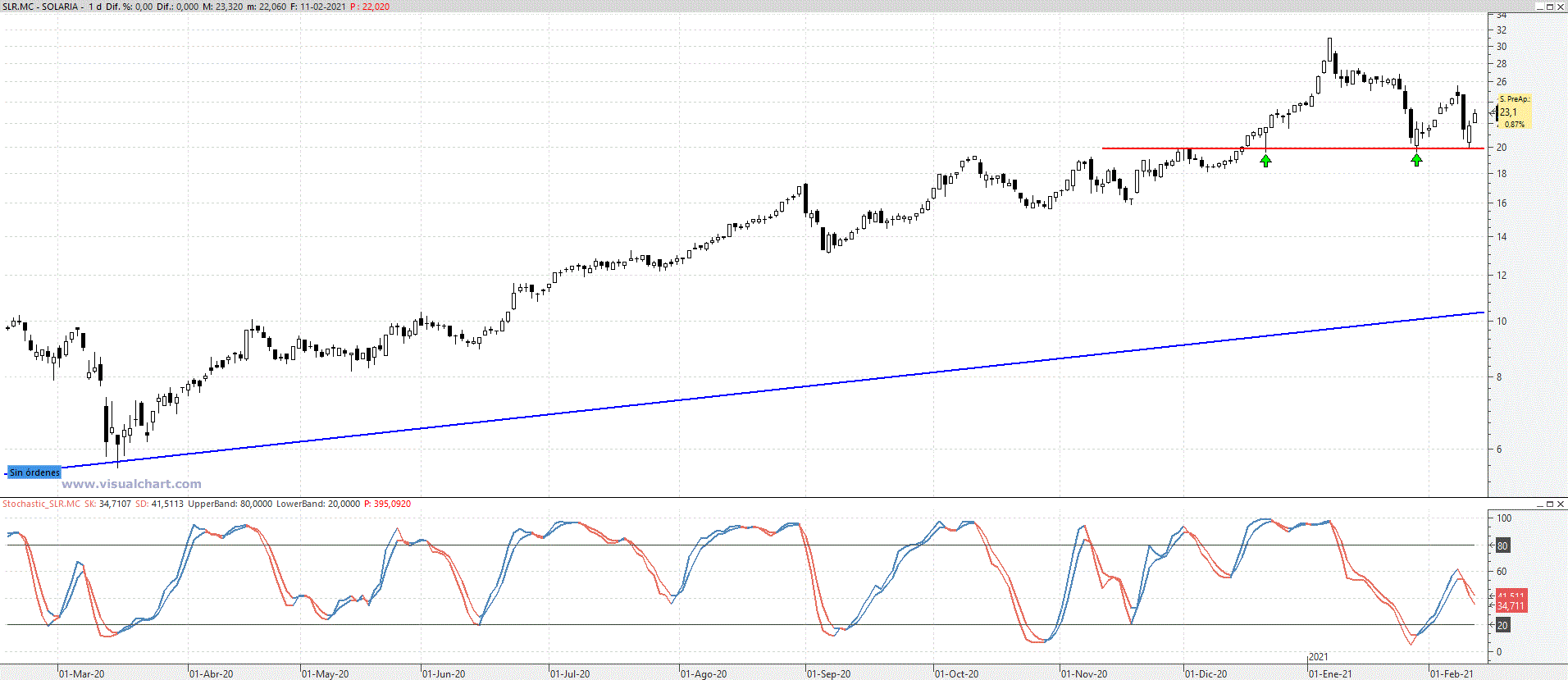Viewport: 1568px width, 680px height.
Task: Maximize the Stochastic indicator panel
Action: (x=1550, y=504)
